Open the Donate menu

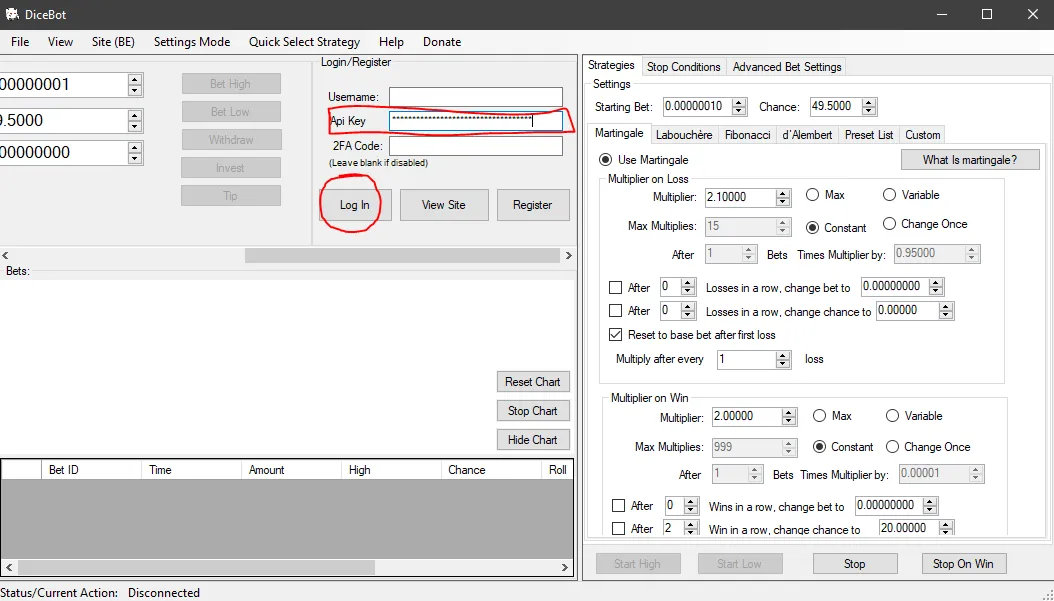click(442, 42)
